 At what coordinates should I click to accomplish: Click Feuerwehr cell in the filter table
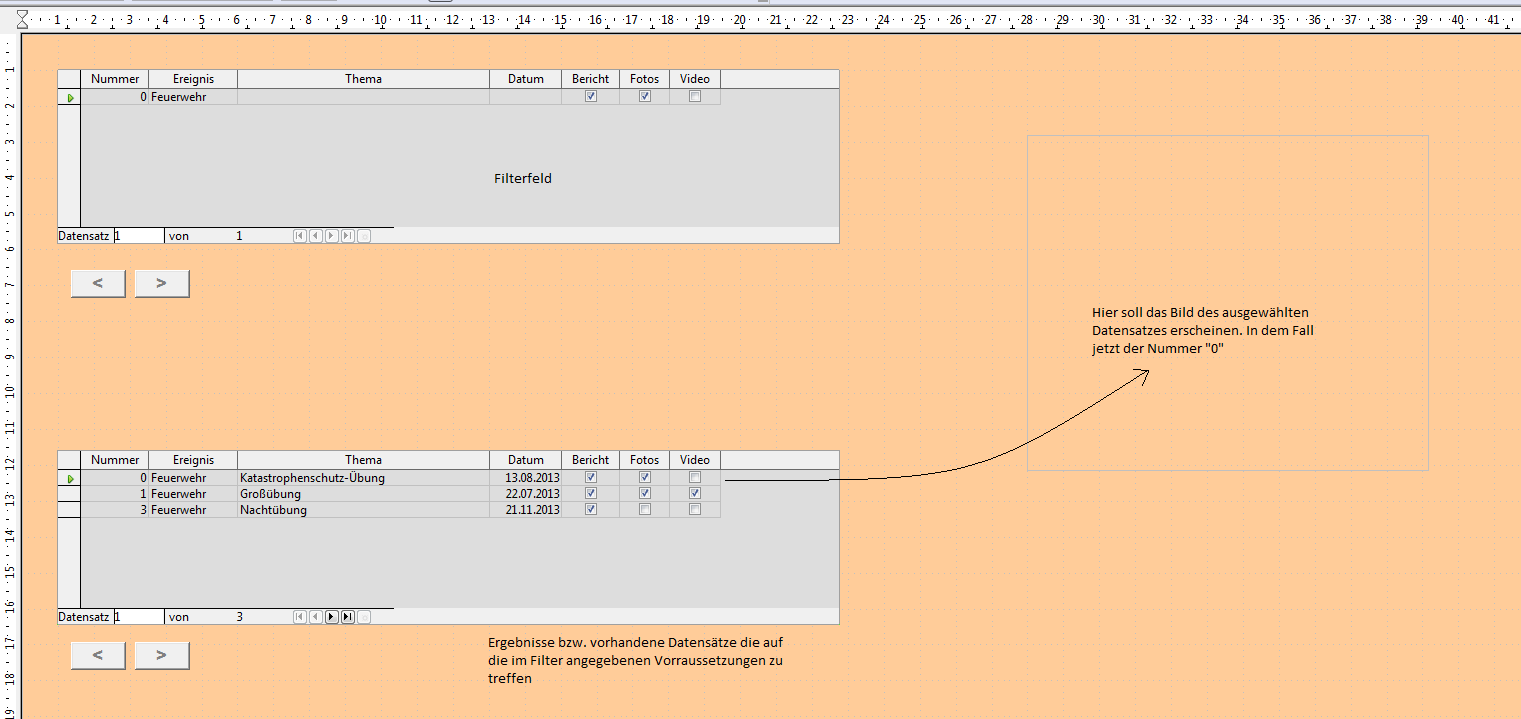pos(193,97)
